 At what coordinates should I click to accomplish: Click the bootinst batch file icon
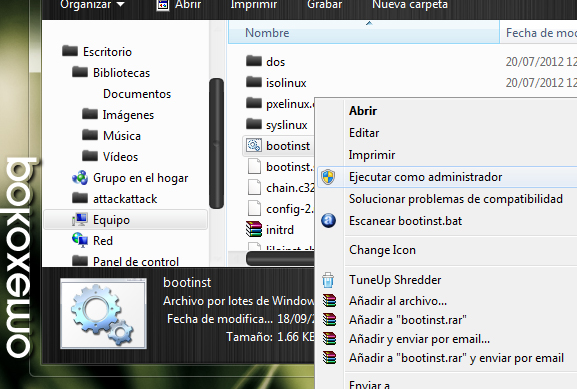pos(254,145)
